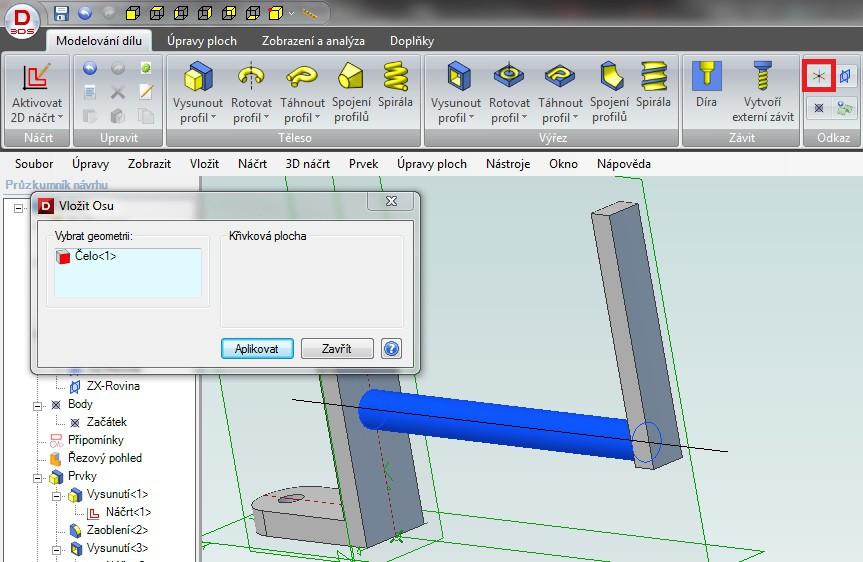
Task: Click the Vysunout profil cut icon in Výřez group
Action: (x=458, y=76)
